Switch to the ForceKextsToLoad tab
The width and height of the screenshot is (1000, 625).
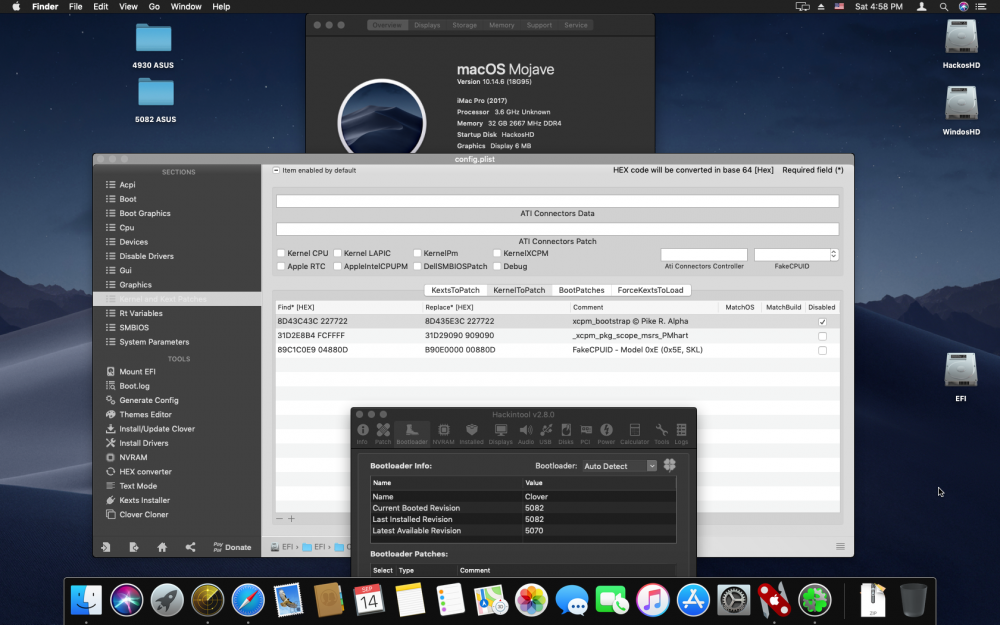650,290
